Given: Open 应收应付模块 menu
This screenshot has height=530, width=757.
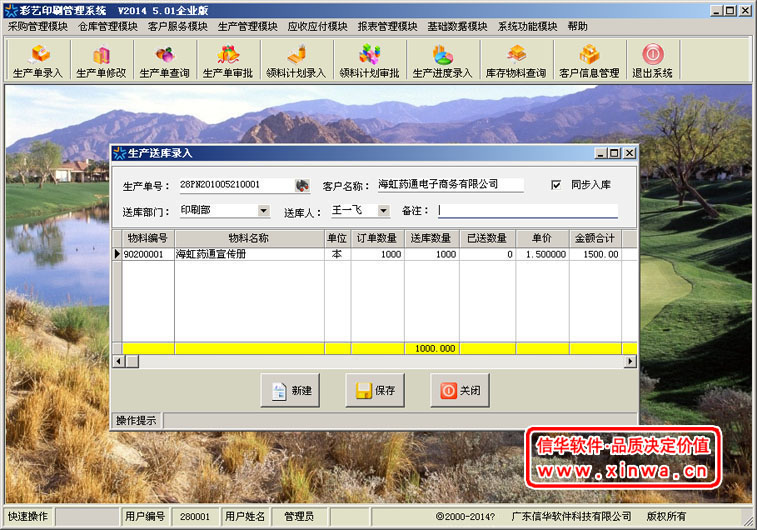Looking at the screenshot, I should point(318,27).
